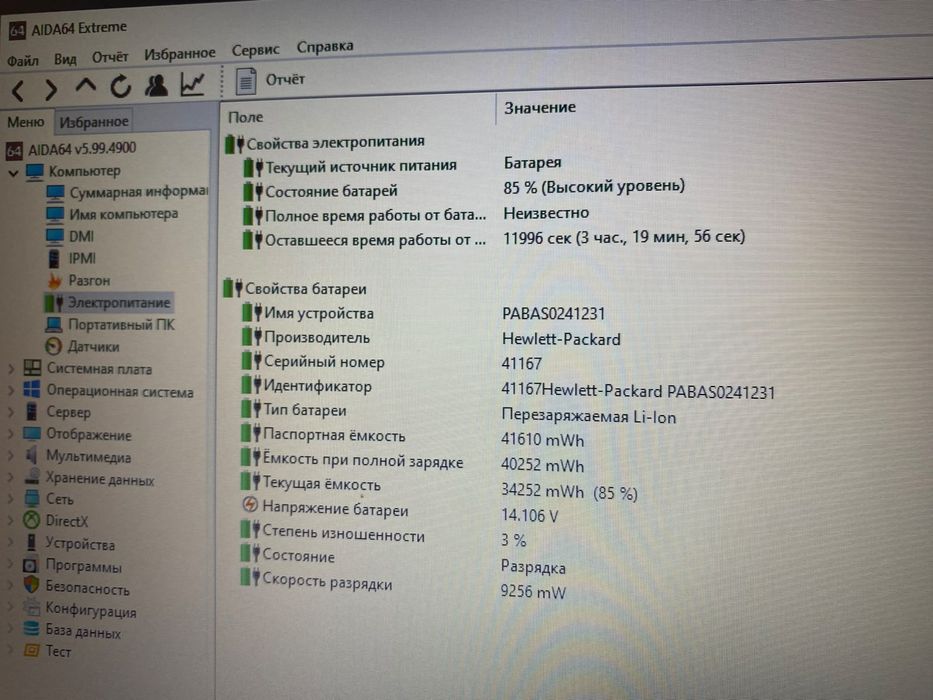The image size is (933, 700).
Task: Click the Конфигурация icon in tree
Action: tap(31, 608)
